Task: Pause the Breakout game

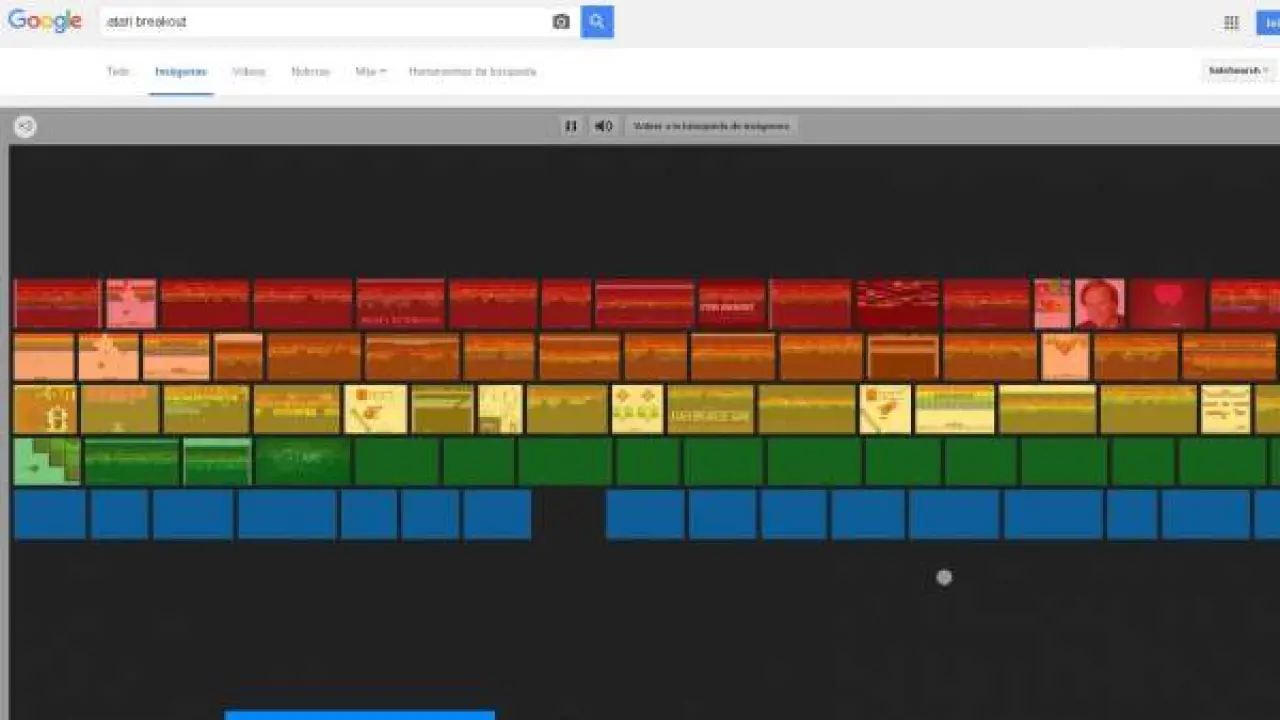Action: coord(571,126)
